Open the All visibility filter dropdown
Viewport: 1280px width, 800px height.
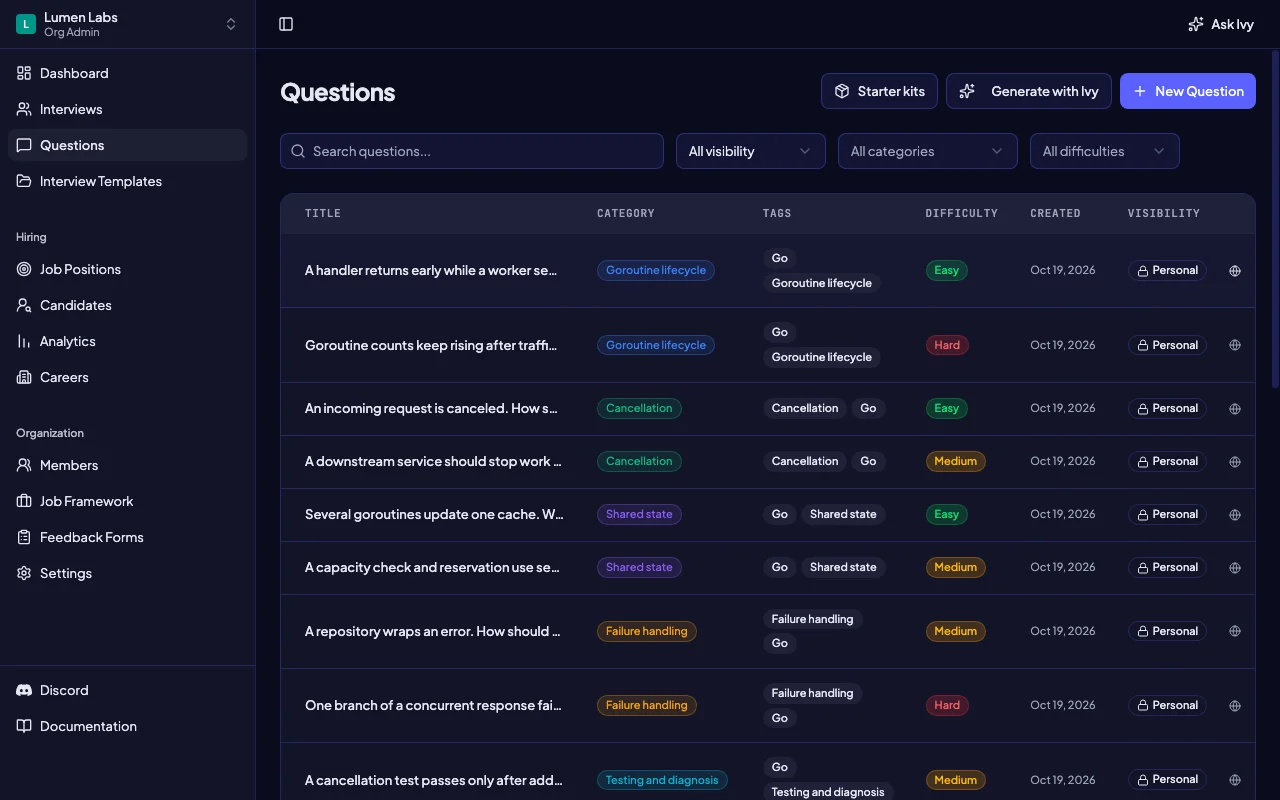pos(751,151)
